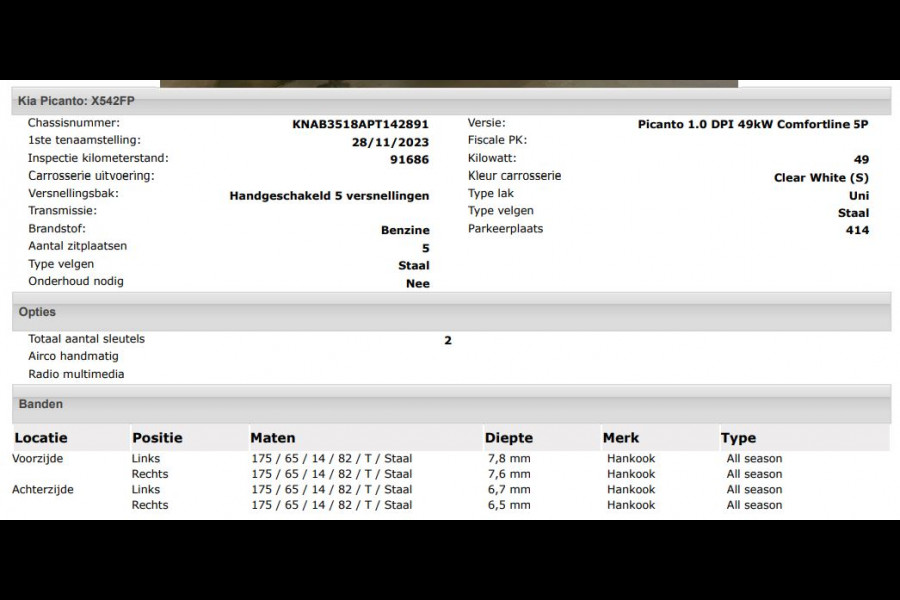Screen dimensions: 900x600
Task: Select the colour value 'Clear White (S)'
Action: pyautogui.click(x=821, y=178)
